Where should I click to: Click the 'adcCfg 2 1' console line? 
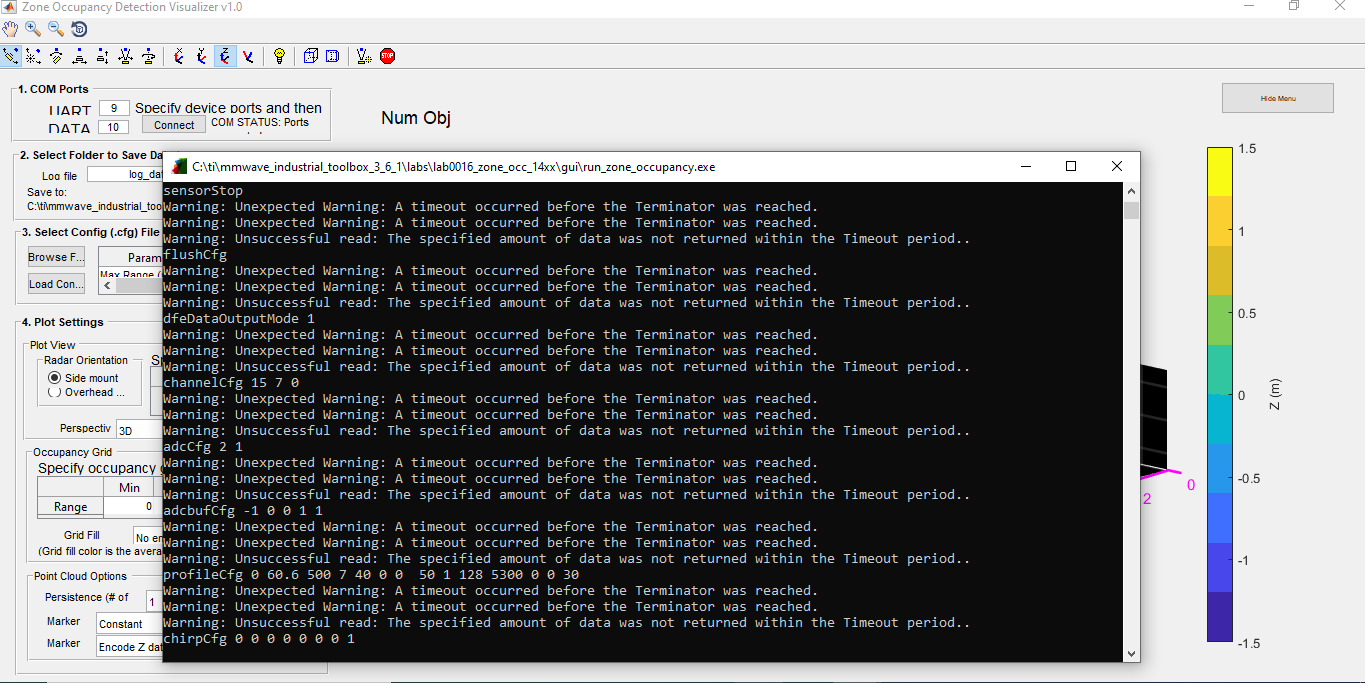(x=203, y=447)
